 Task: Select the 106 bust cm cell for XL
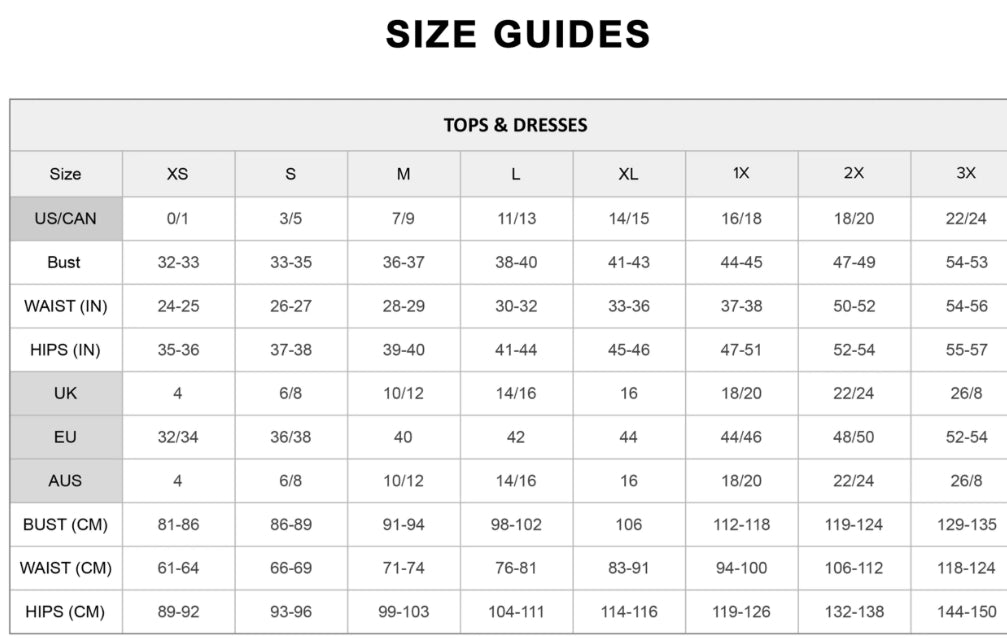pyautogui.click(x=628, y=524)
